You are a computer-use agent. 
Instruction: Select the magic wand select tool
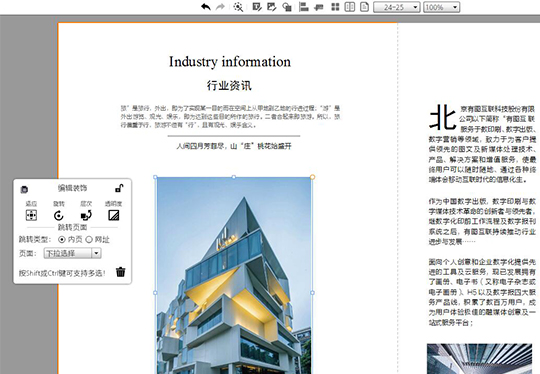click(238, 7)
